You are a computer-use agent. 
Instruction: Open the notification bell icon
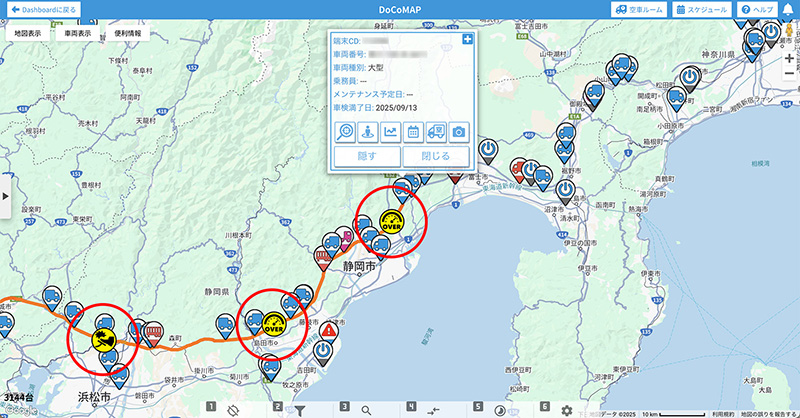pyautogui.click(x=787, y=9)
